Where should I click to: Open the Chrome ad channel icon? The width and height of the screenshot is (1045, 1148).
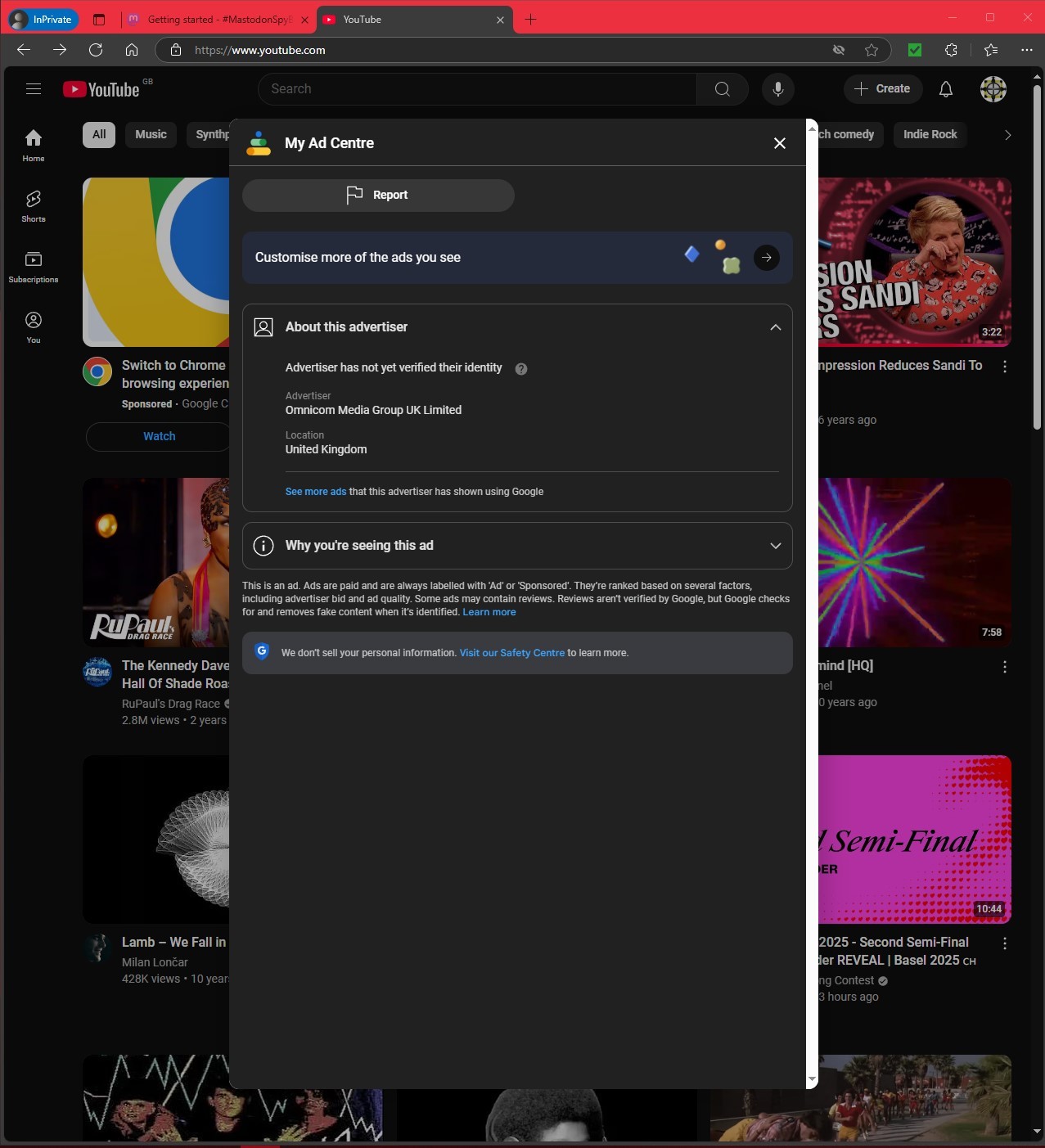point(97,372)
